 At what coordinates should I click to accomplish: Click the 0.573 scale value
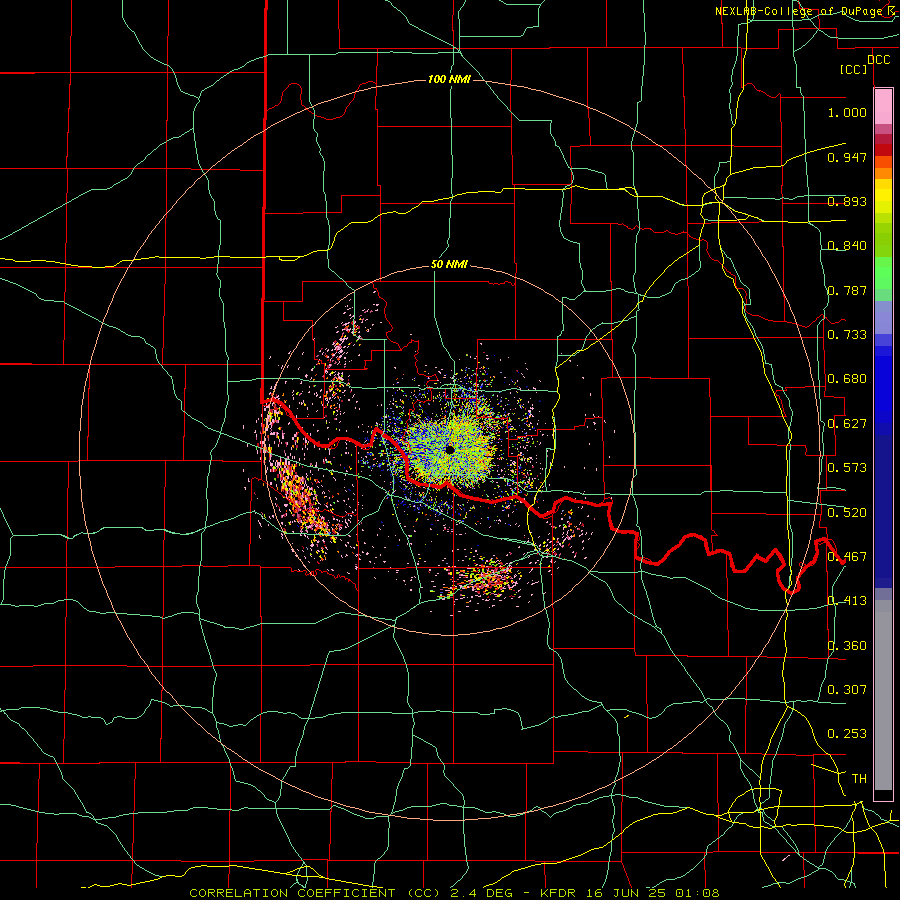[x=847, y=468]
